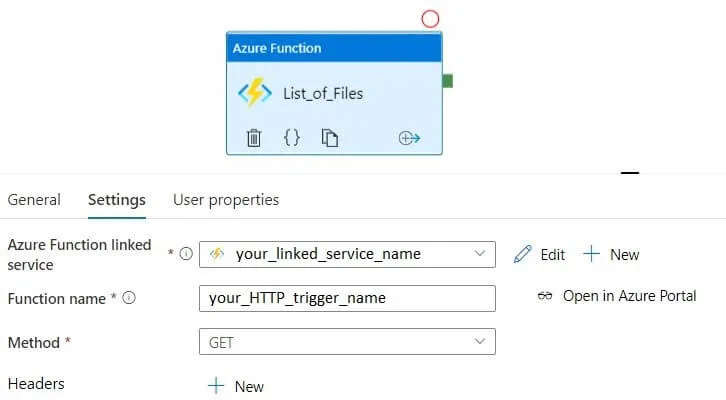Switch to the General tab
This screenshot has height=400, width=726.
click(x=34, y=200)
